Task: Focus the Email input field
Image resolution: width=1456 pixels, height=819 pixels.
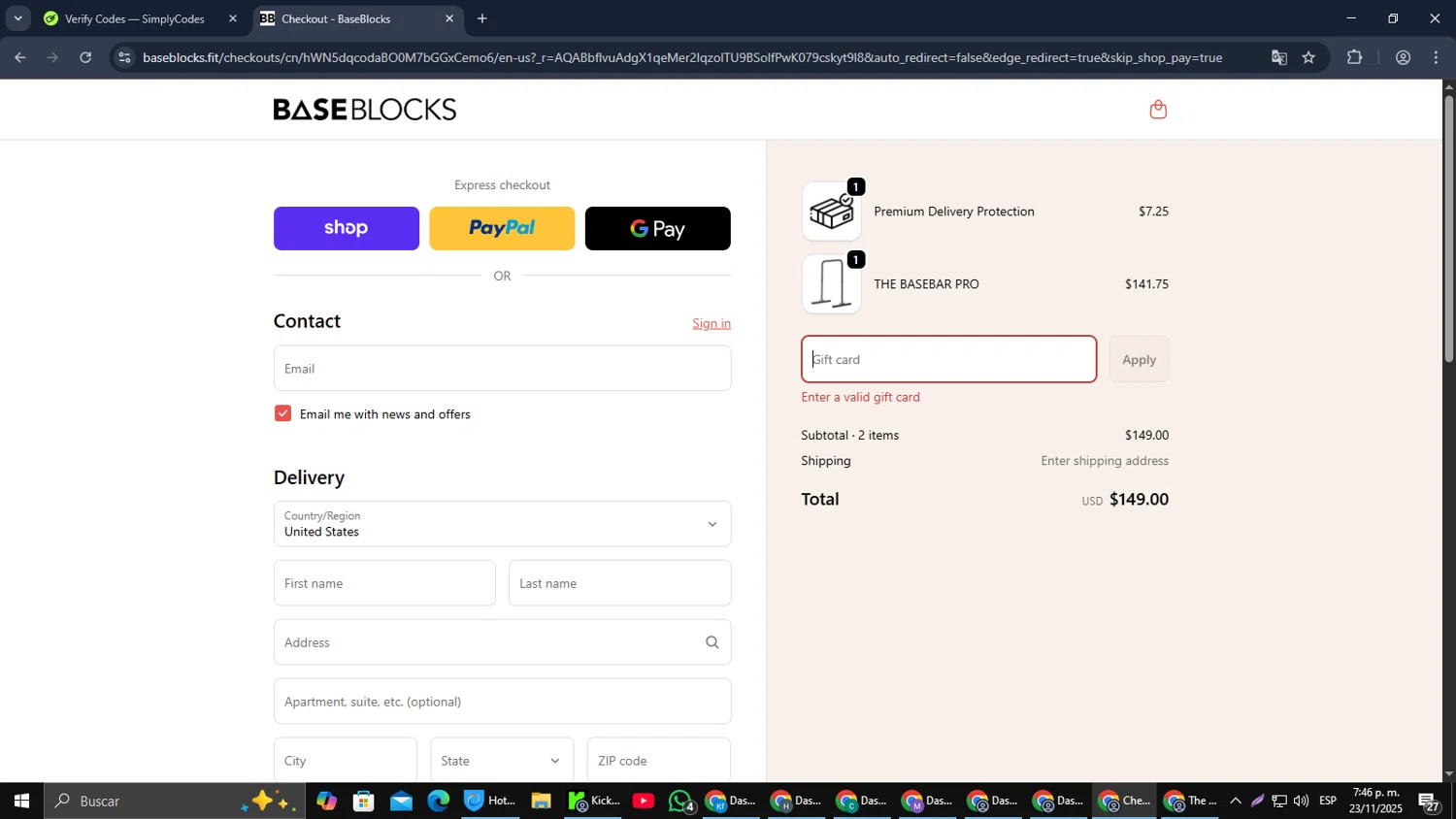Action: [x=502, y=369]
